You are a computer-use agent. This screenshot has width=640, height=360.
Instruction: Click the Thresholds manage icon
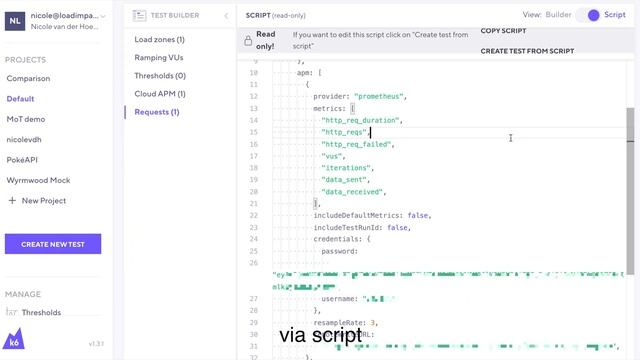[x=11, y=312]
